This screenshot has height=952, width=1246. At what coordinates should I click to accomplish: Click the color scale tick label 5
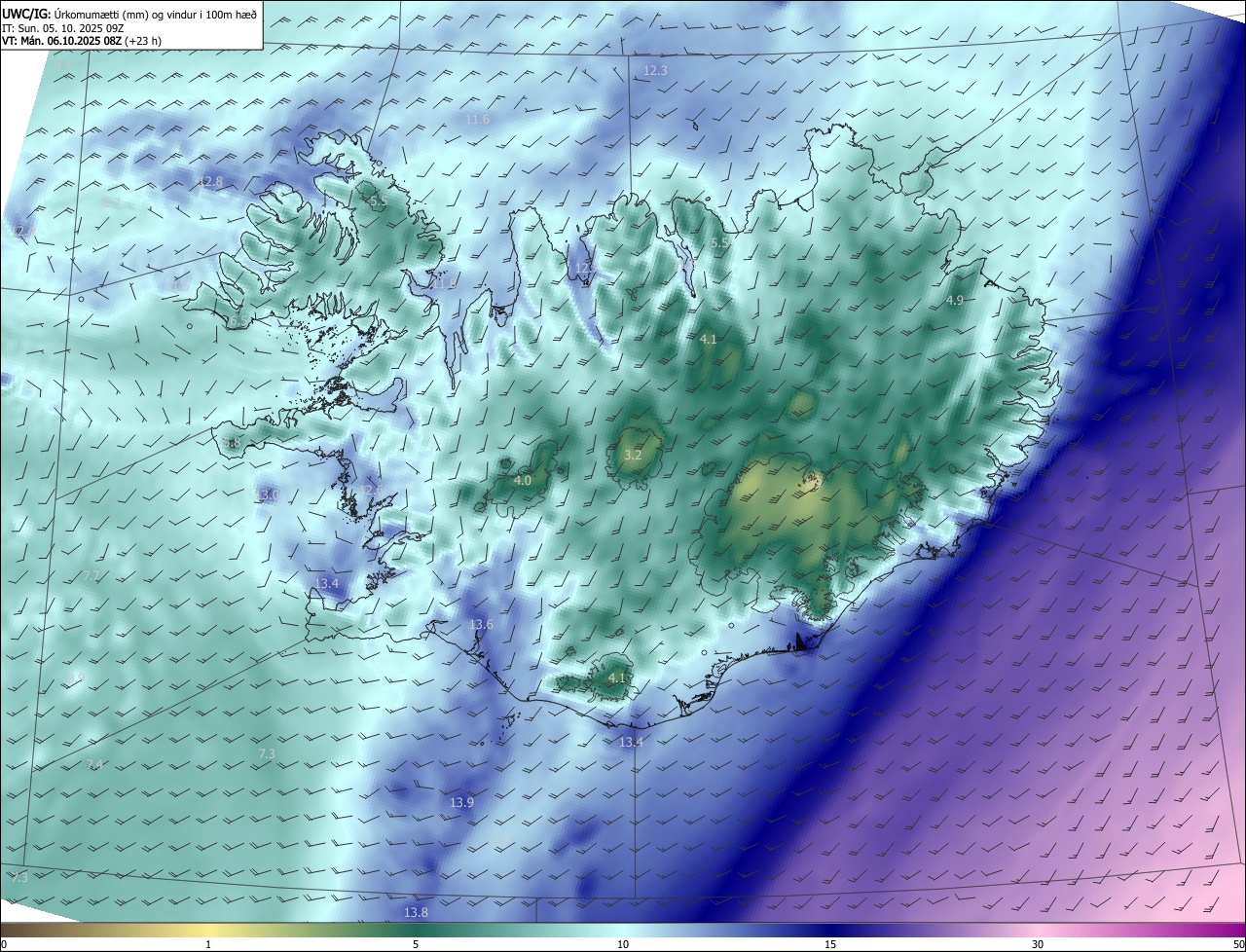[x=416, y=944]
